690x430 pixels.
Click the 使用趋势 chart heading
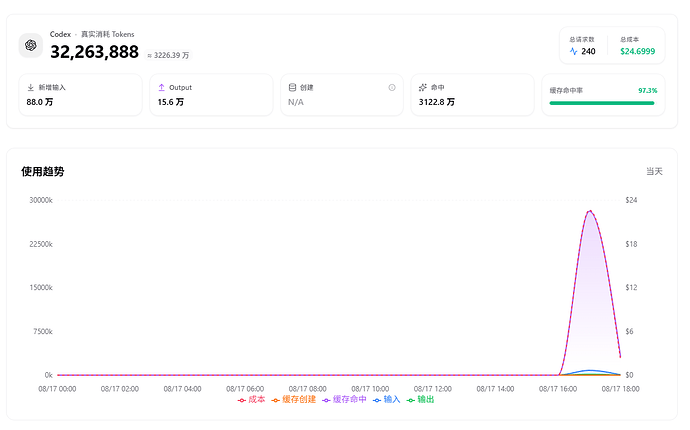point(43,171)
